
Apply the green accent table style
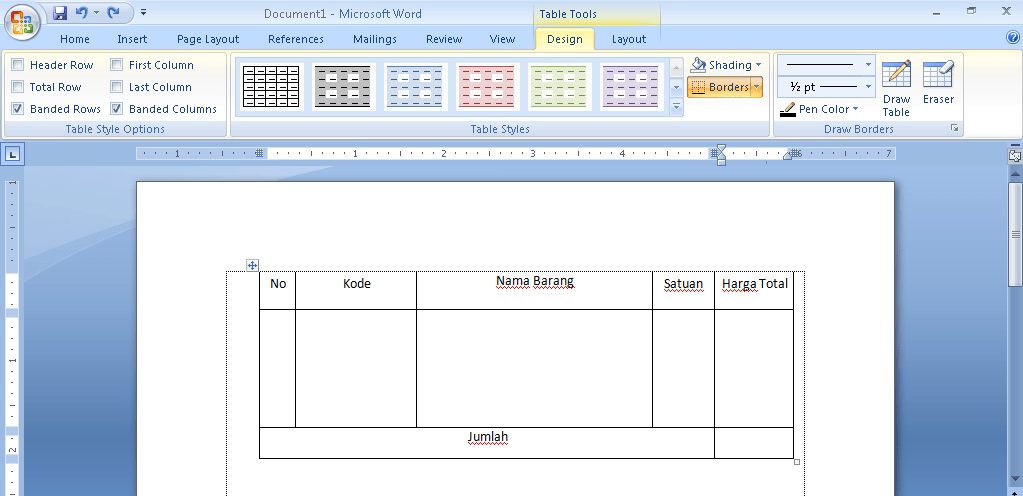point(559,86)
